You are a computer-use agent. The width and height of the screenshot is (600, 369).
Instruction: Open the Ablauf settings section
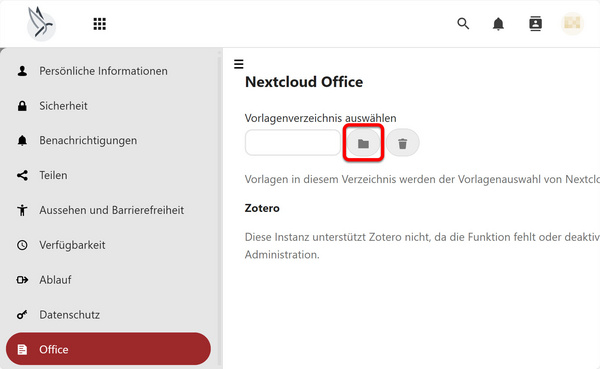pyautogui.click(x=109, y=280)
